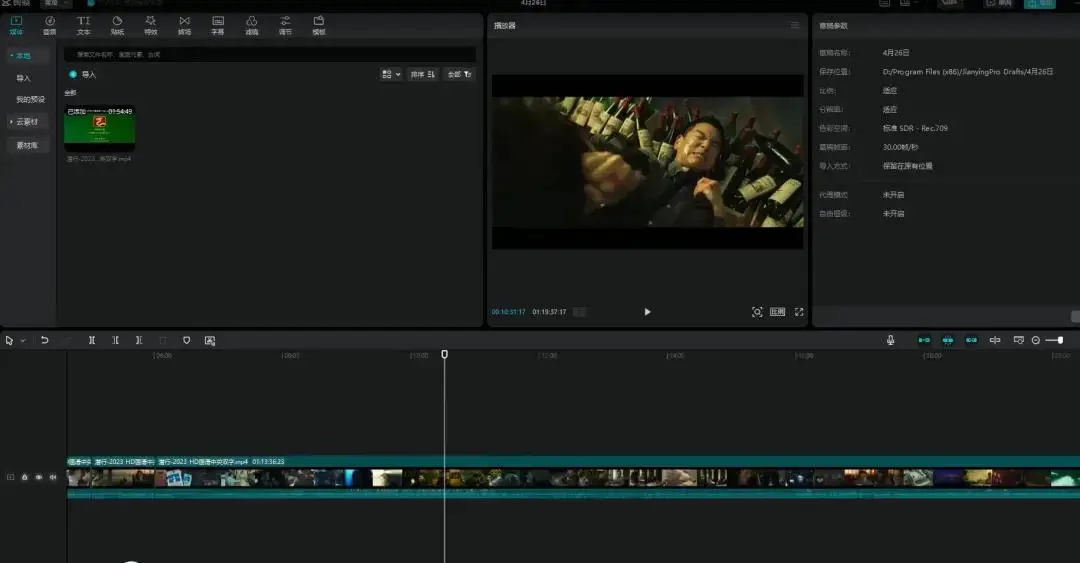This screenshot has width=1080, height=563.
Task: Open the Text (文本) tab
Action: pos(83,25)
